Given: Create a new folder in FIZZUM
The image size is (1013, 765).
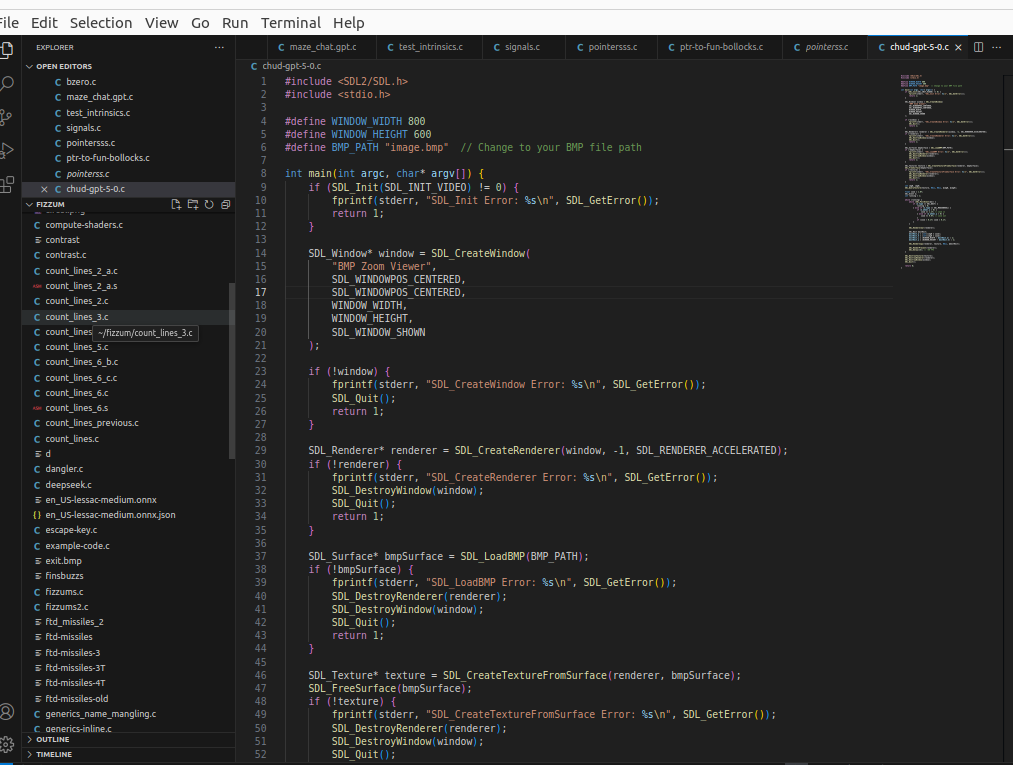Looking at the screenshot, I should pos(193,204).
